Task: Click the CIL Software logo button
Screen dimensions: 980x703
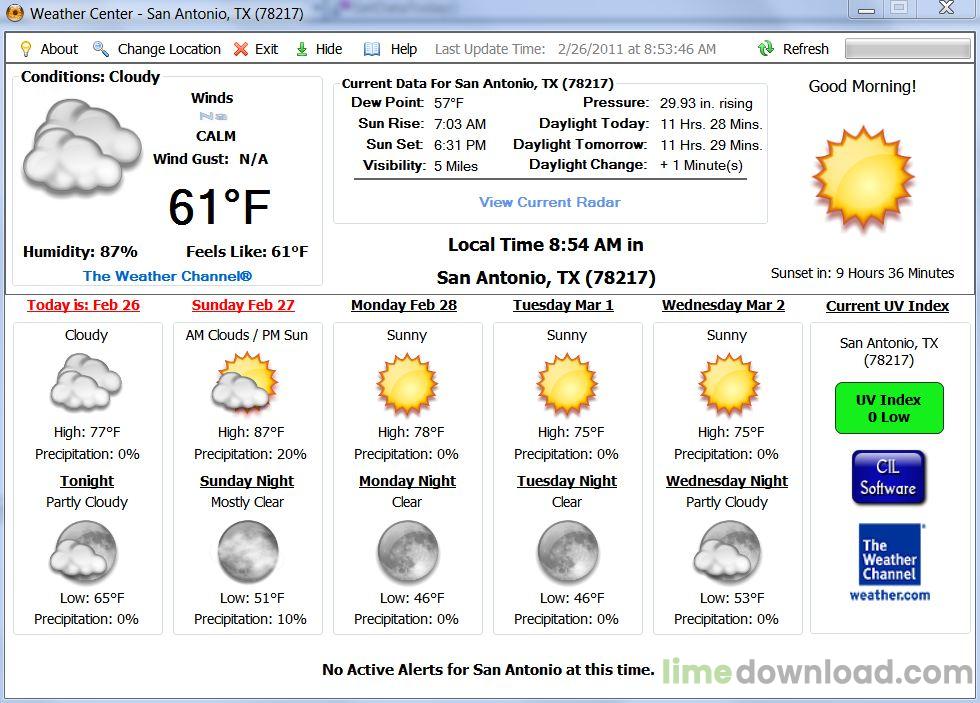Action: click(888, 477)
